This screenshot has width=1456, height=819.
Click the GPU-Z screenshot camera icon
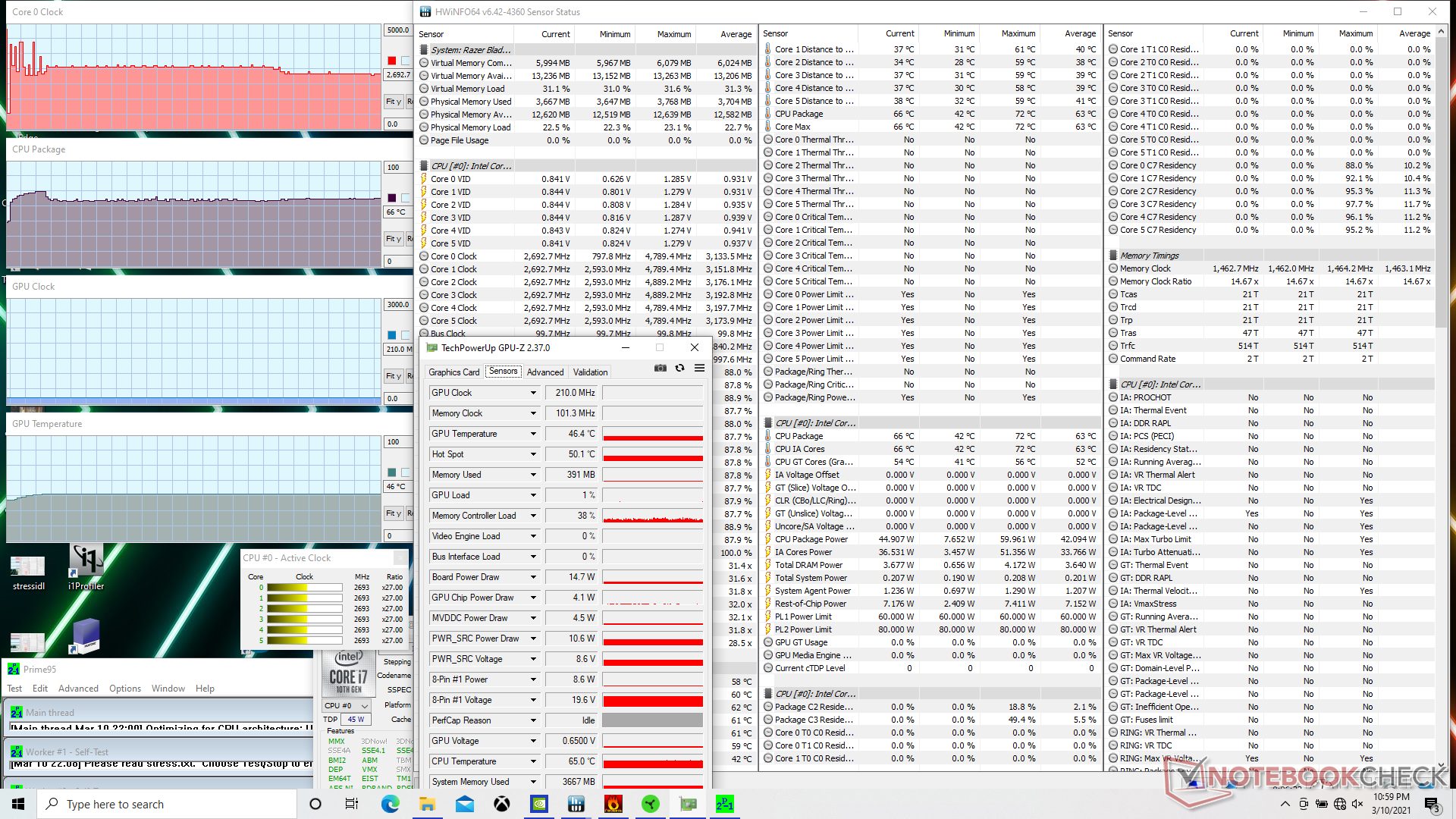(661, 368)
